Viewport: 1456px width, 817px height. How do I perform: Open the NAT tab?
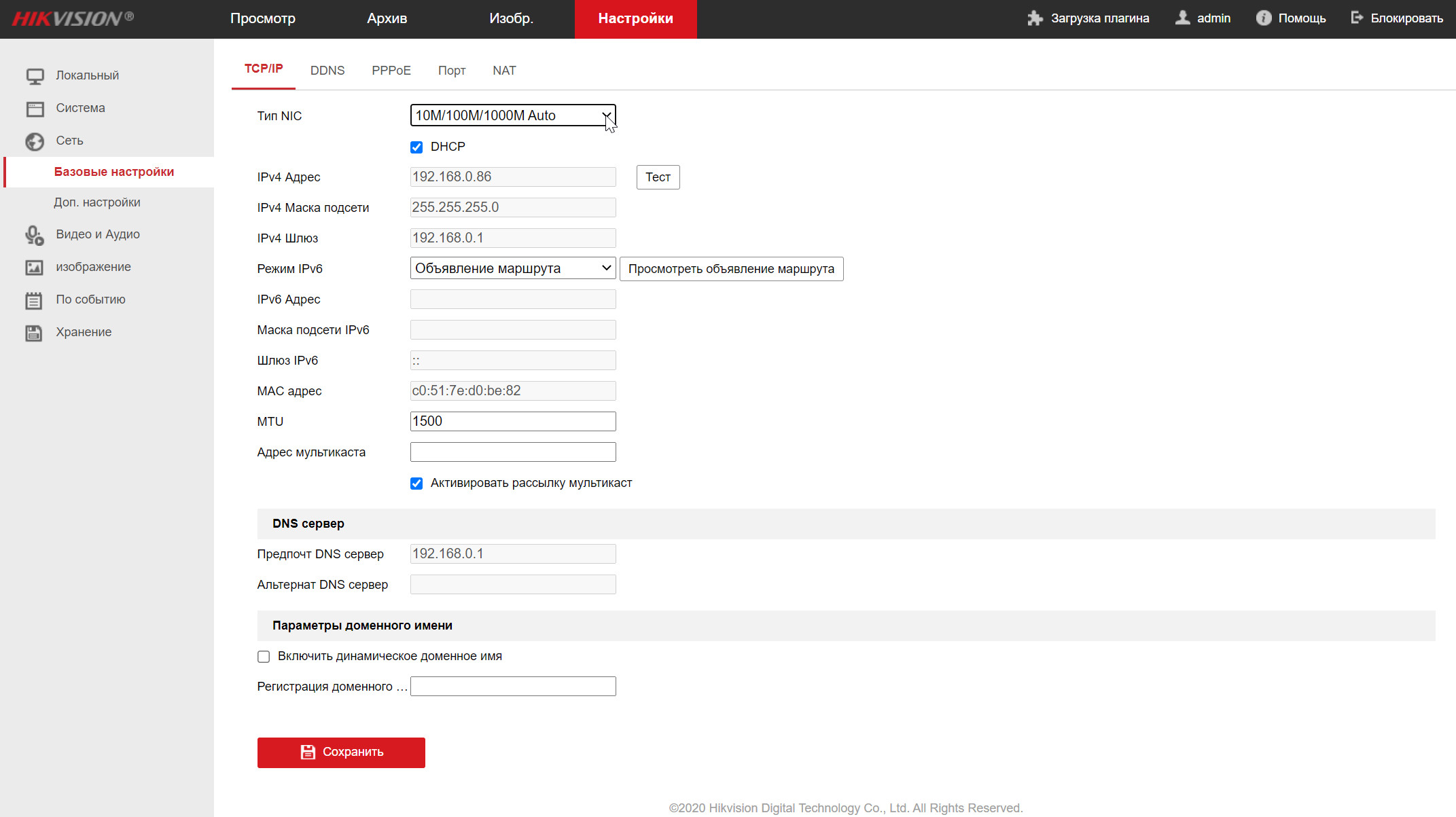point(504,71)
